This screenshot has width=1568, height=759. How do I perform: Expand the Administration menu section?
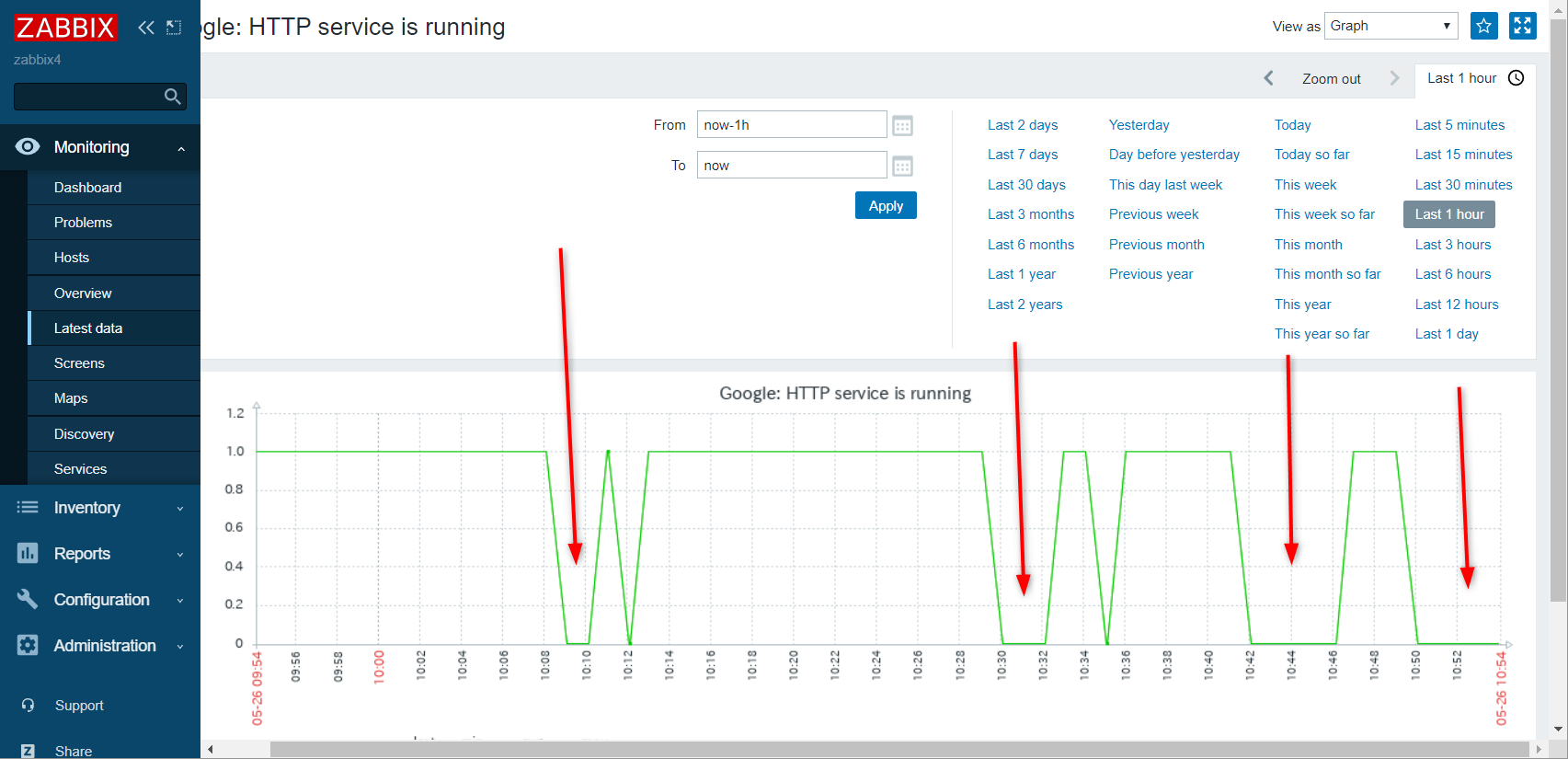(180, 647)
